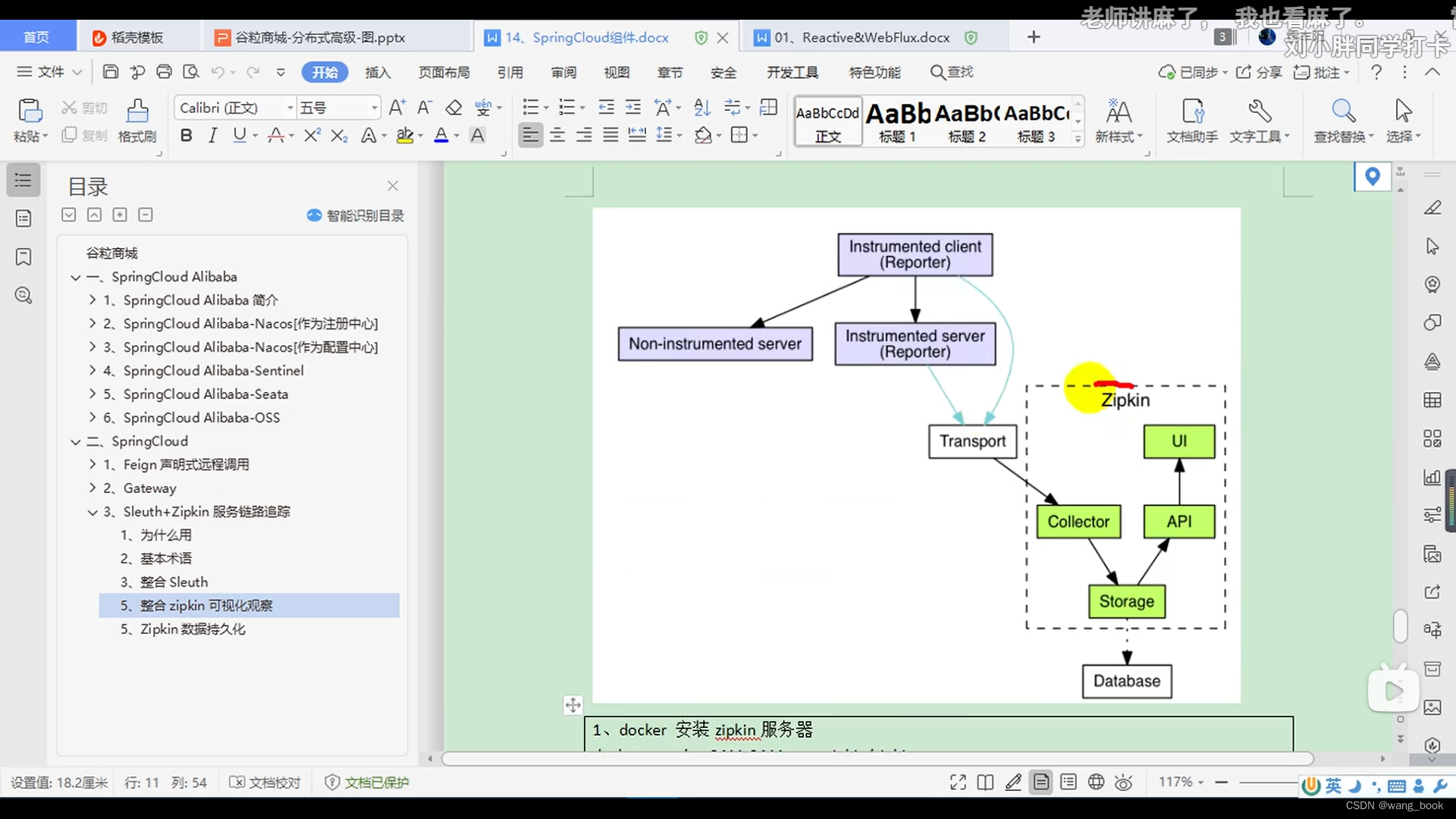Viewport: 1456px width, 819px height.
Task: Open the 引用 ribbon tab
Action: point(510,72)
